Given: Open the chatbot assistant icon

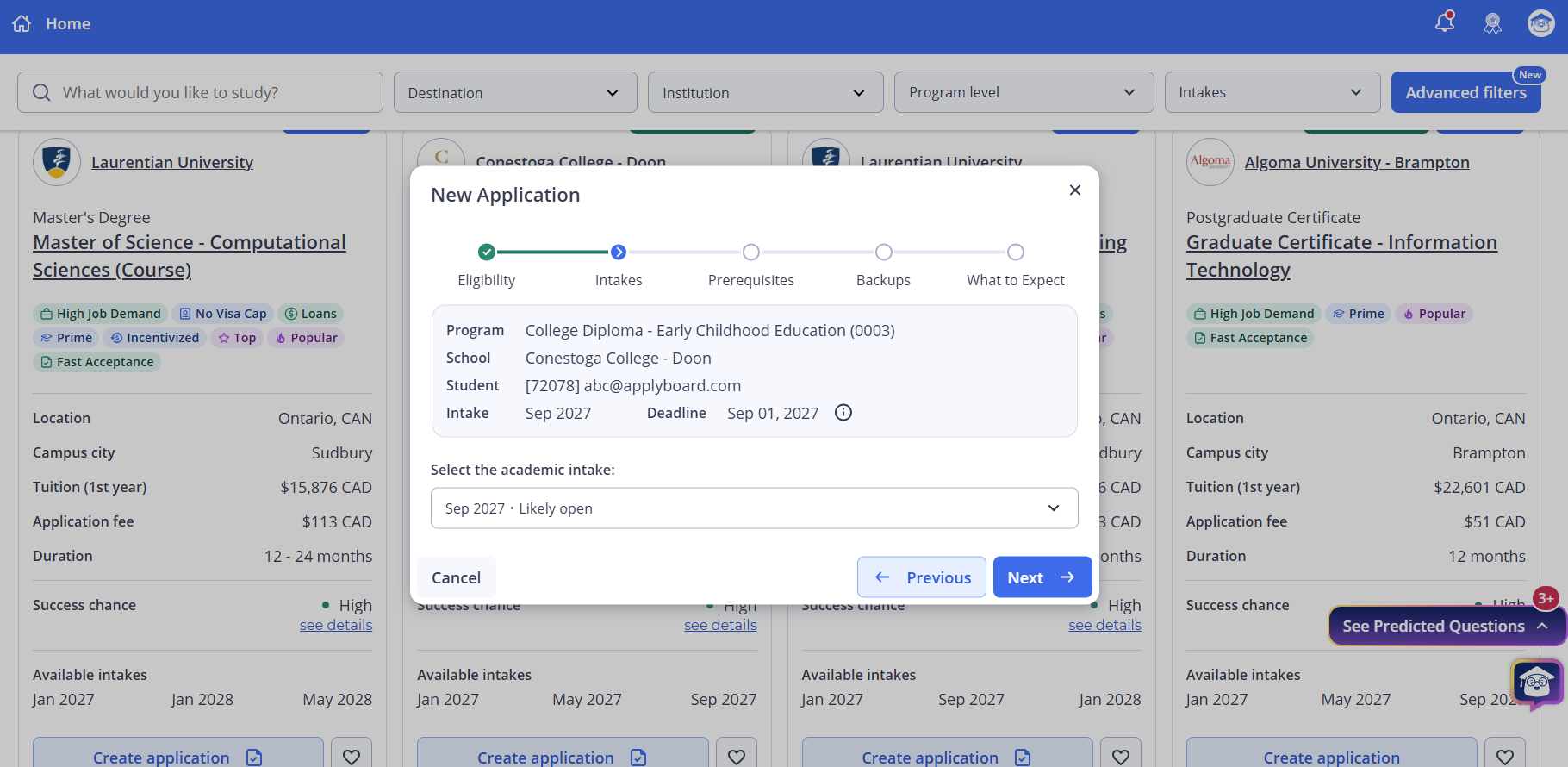Looking at the screenshot, I should (1537, 684).
